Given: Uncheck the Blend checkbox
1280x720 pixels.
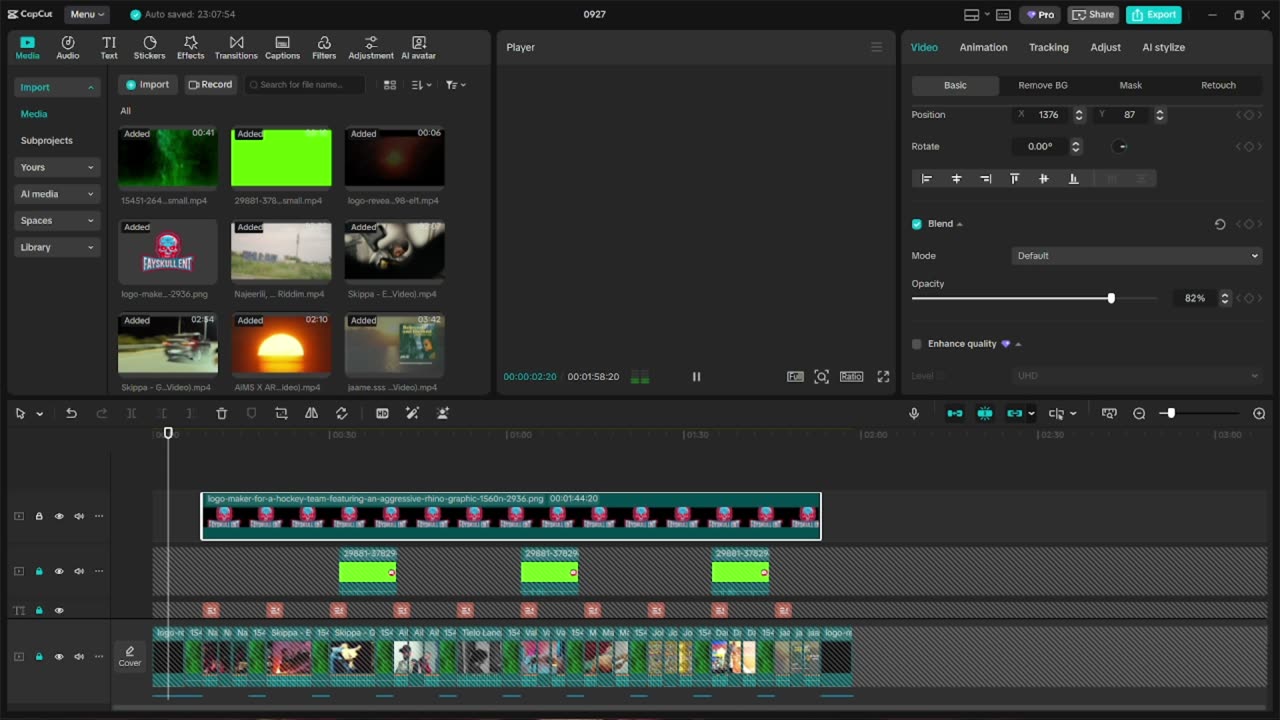Looking at the screenshot, I should click(x=917, y=224).
